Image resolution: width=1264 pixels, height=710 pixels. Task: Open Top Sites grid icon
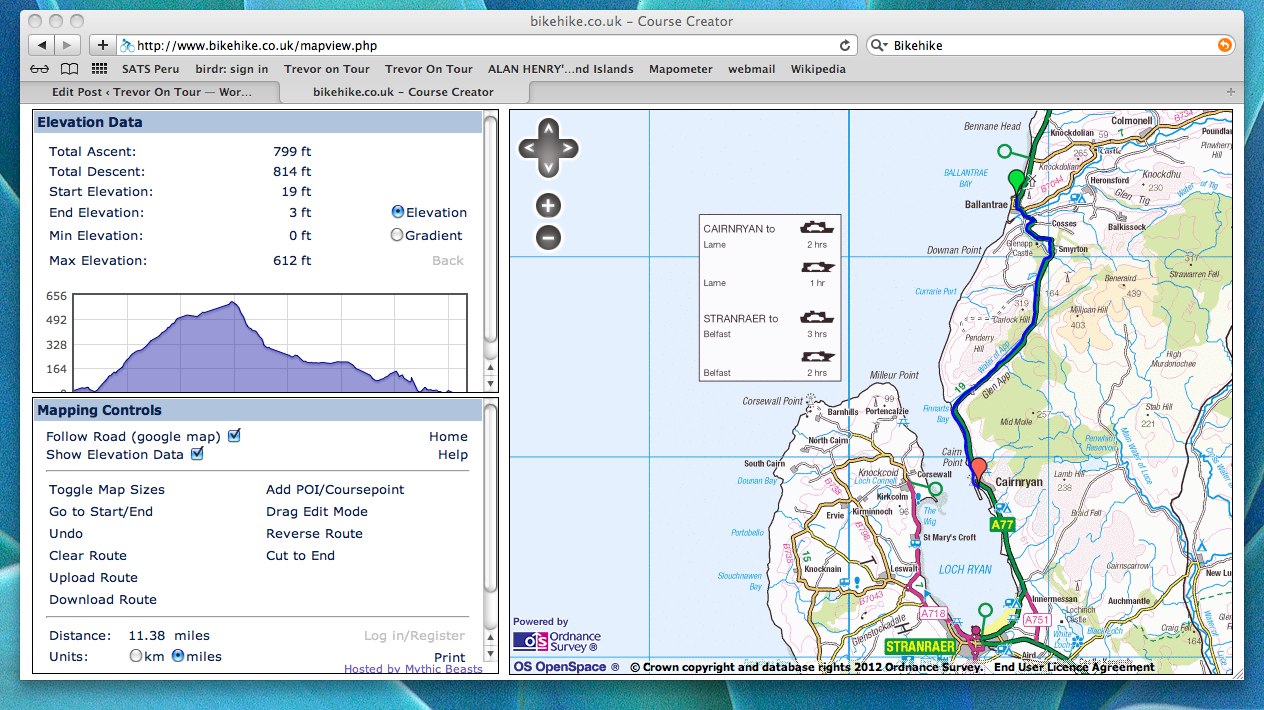[99, 69]
